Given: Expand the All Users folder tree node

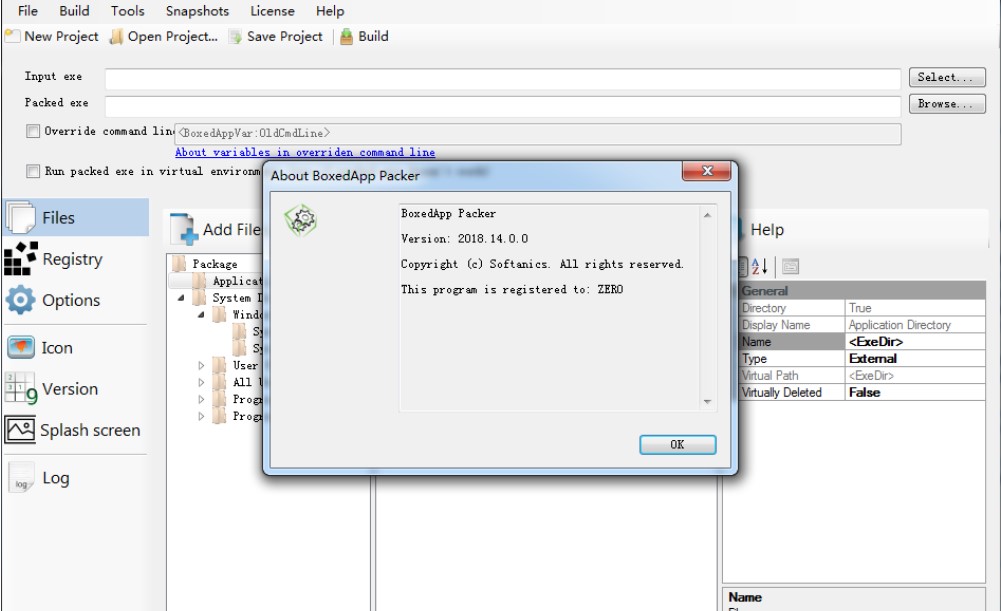Looking at the screenshot, I should [x=201, y=382].
